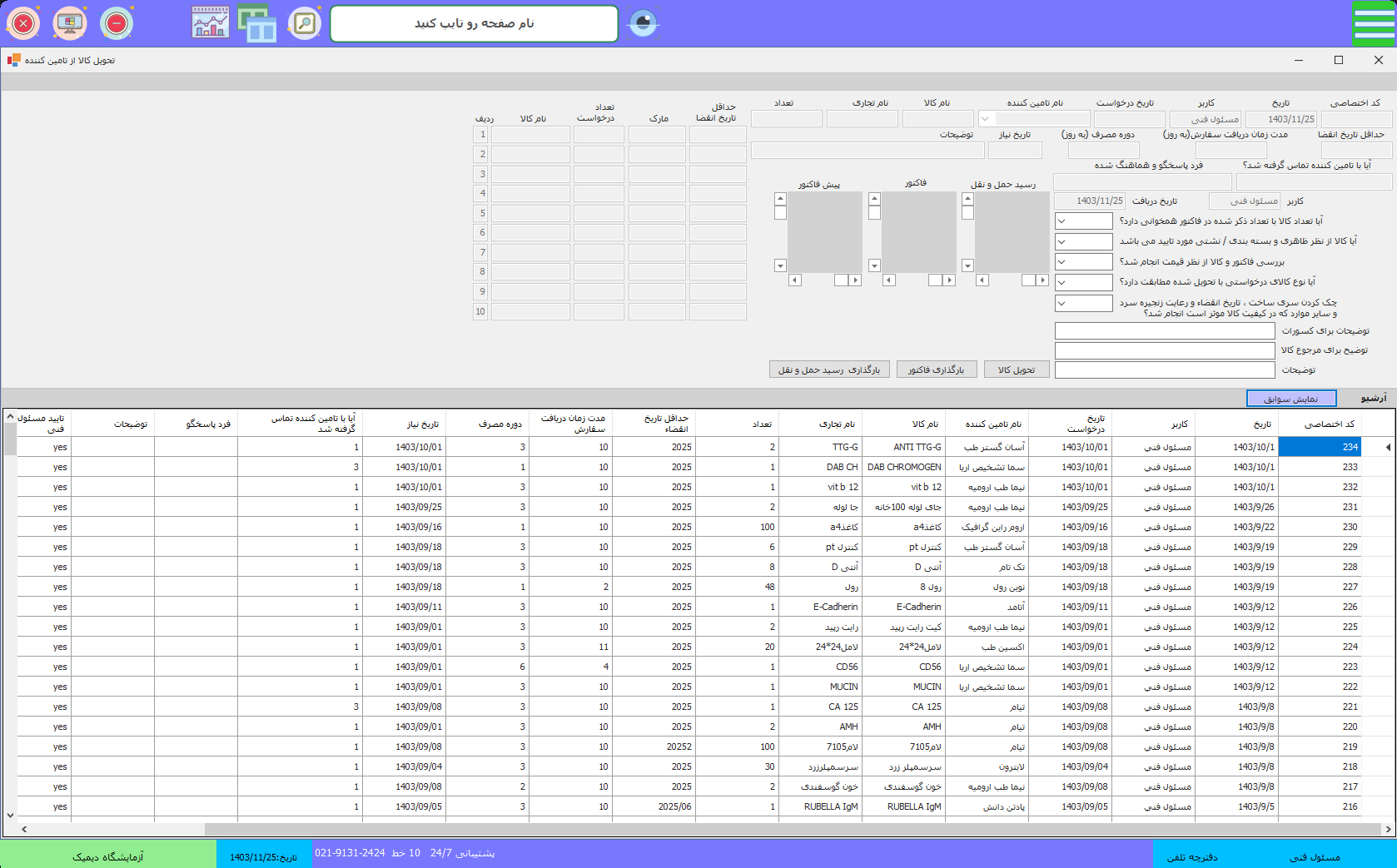
Task: Click the red X exit icon
Action: (23, 23)
